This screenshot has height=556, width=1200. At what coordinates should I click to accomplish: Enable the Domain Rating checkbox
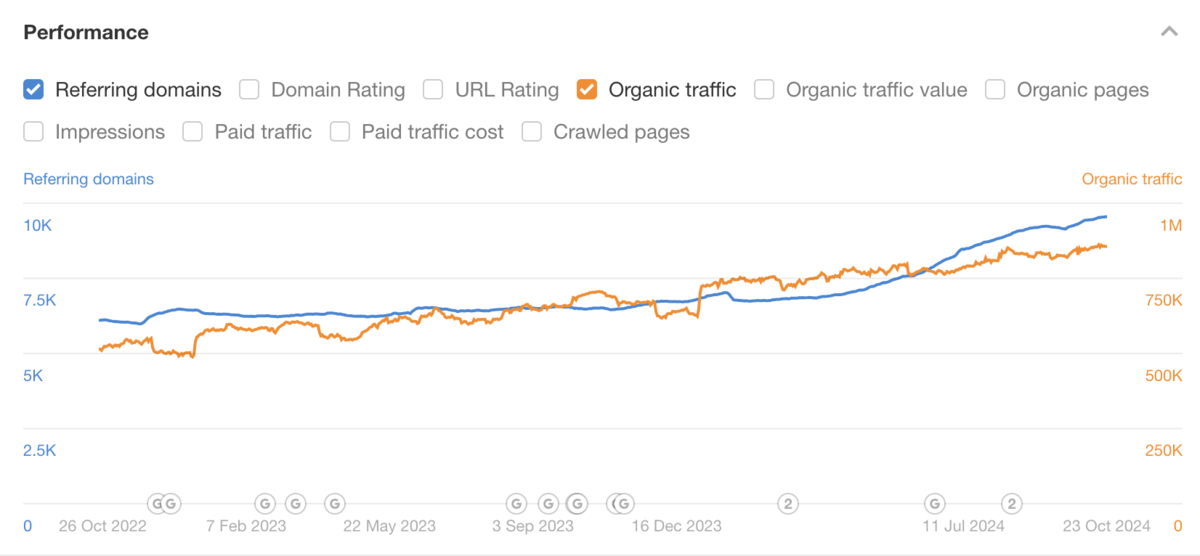250,90
